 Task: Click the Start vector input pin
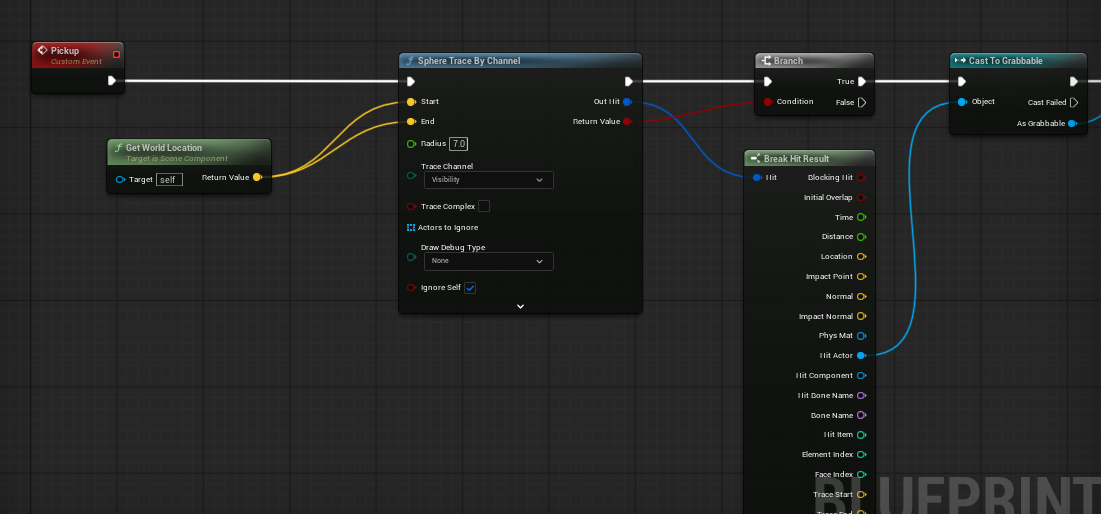click(411, 102)
